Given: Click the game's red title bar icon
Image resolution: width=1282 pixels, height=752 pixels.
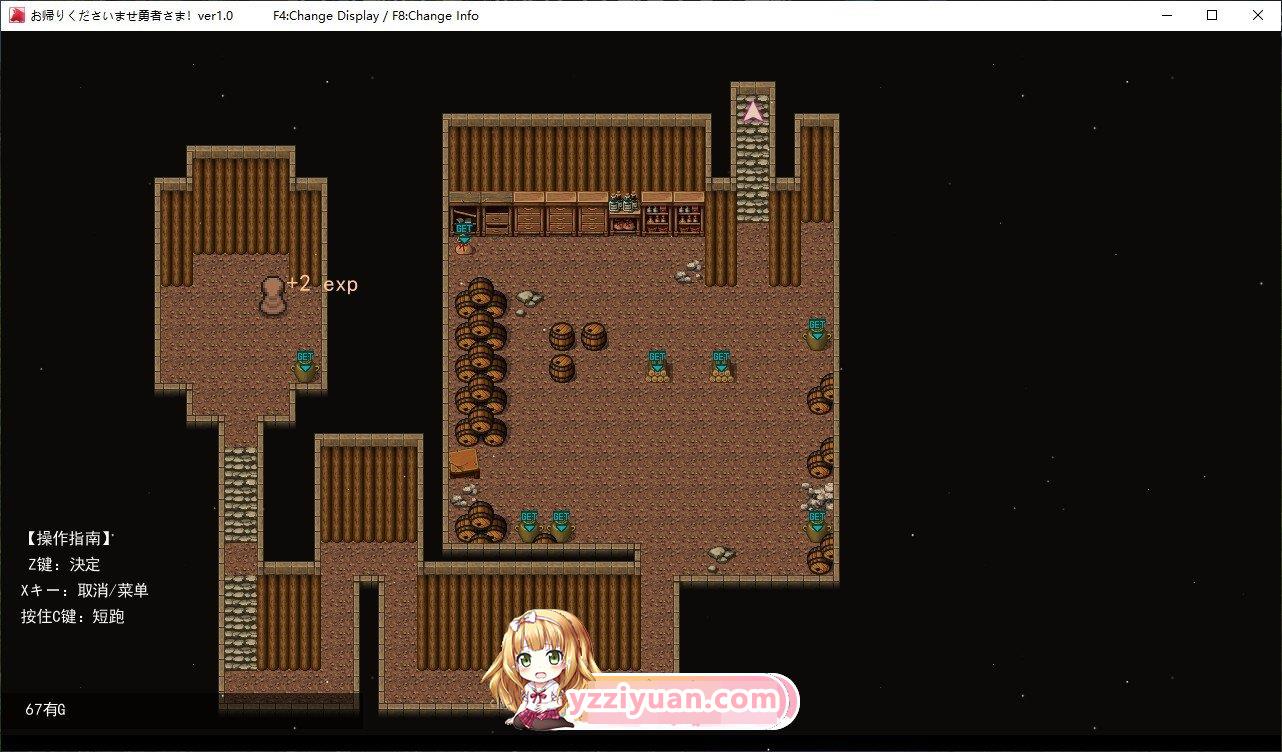Looking at the screenshot, I should point(16,15).
